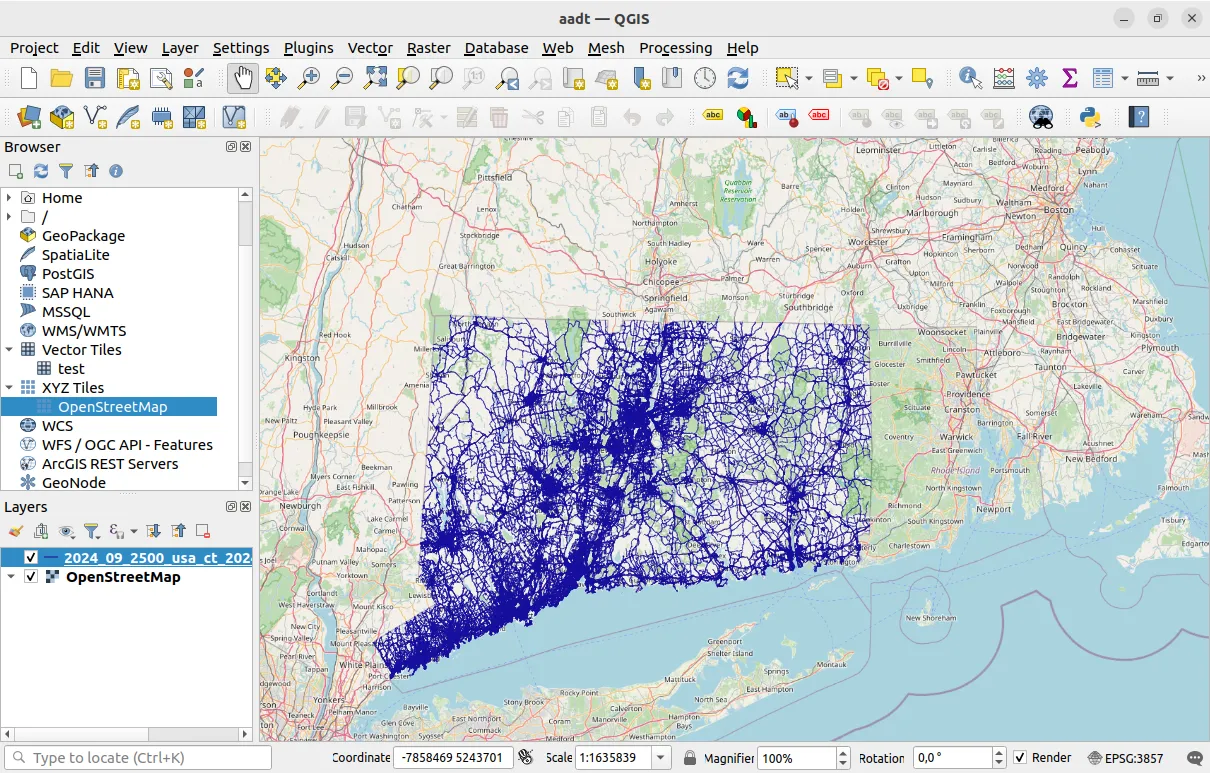Screen dimensions: 1210x773
Task: Click the Open Data Source Manager icon
Action: click(29, 117)
